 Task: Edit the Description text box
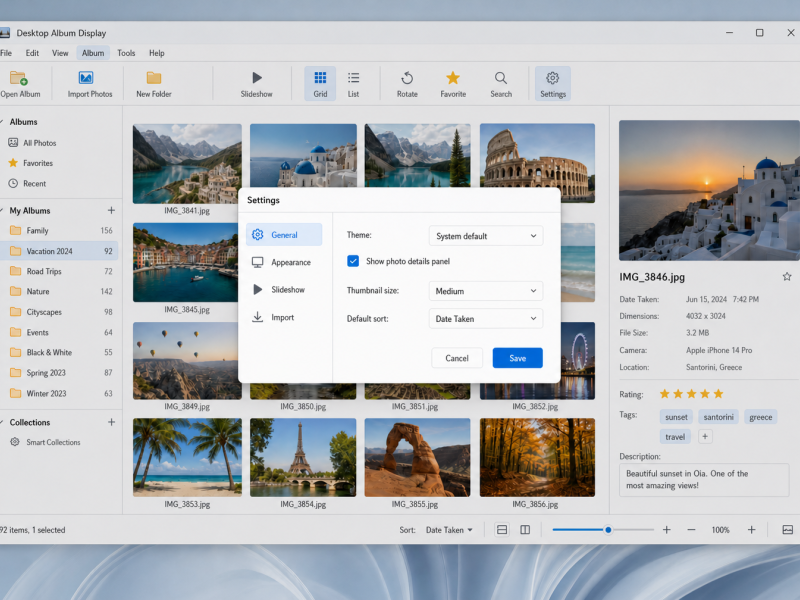pyautogui.click(x=704, y=480)
